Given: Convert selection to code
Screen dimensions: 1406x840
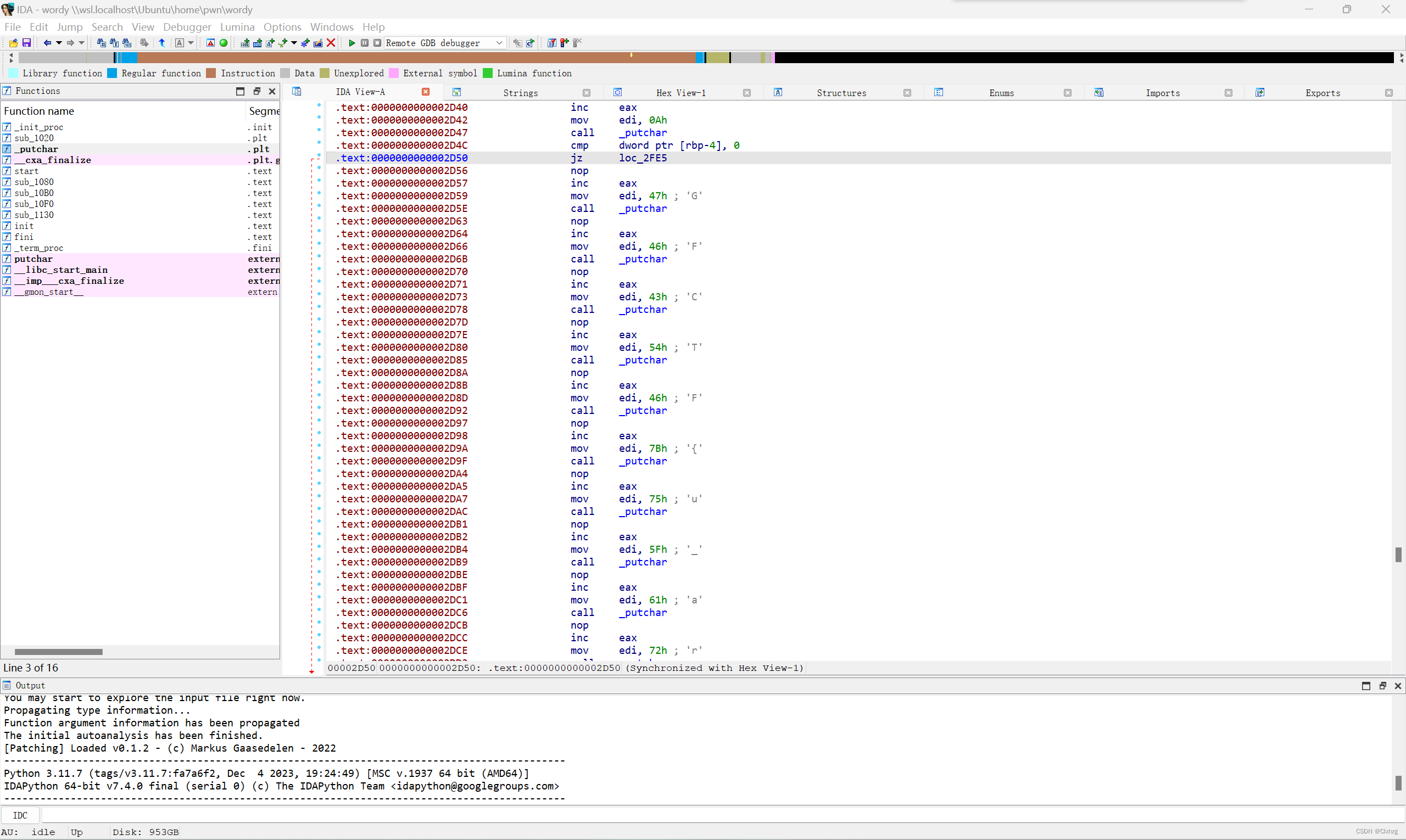Looking at the screenshot, I should click(244, 42).
